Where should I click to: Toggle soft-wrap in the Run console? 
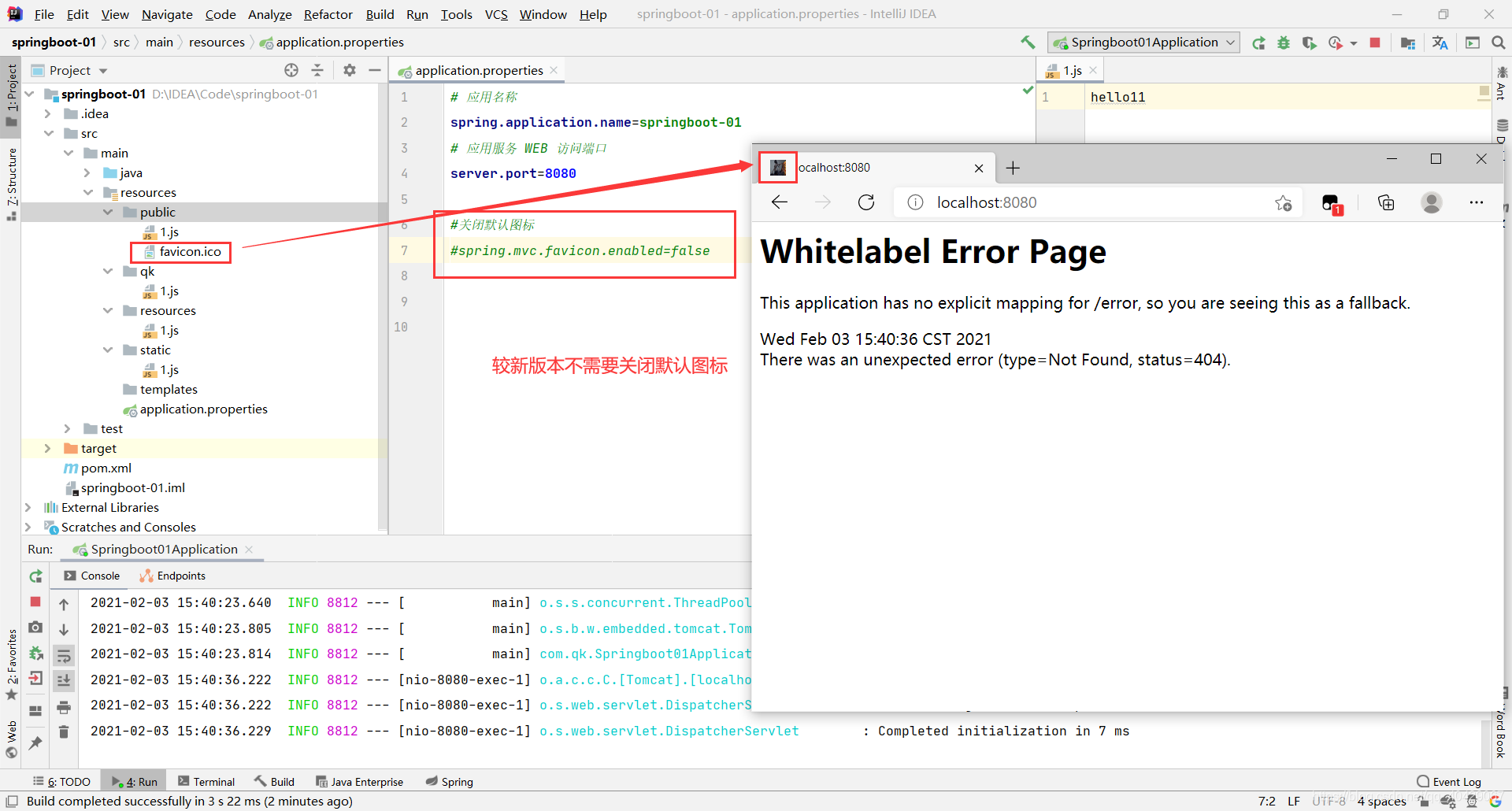64,654
